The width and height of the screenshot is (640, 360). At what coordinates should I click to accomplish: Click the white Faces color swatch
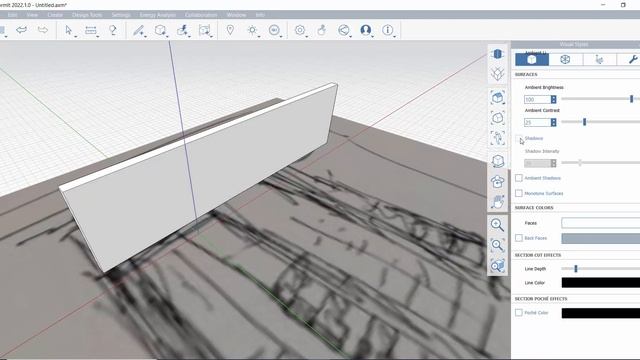(x=600, y=223)
